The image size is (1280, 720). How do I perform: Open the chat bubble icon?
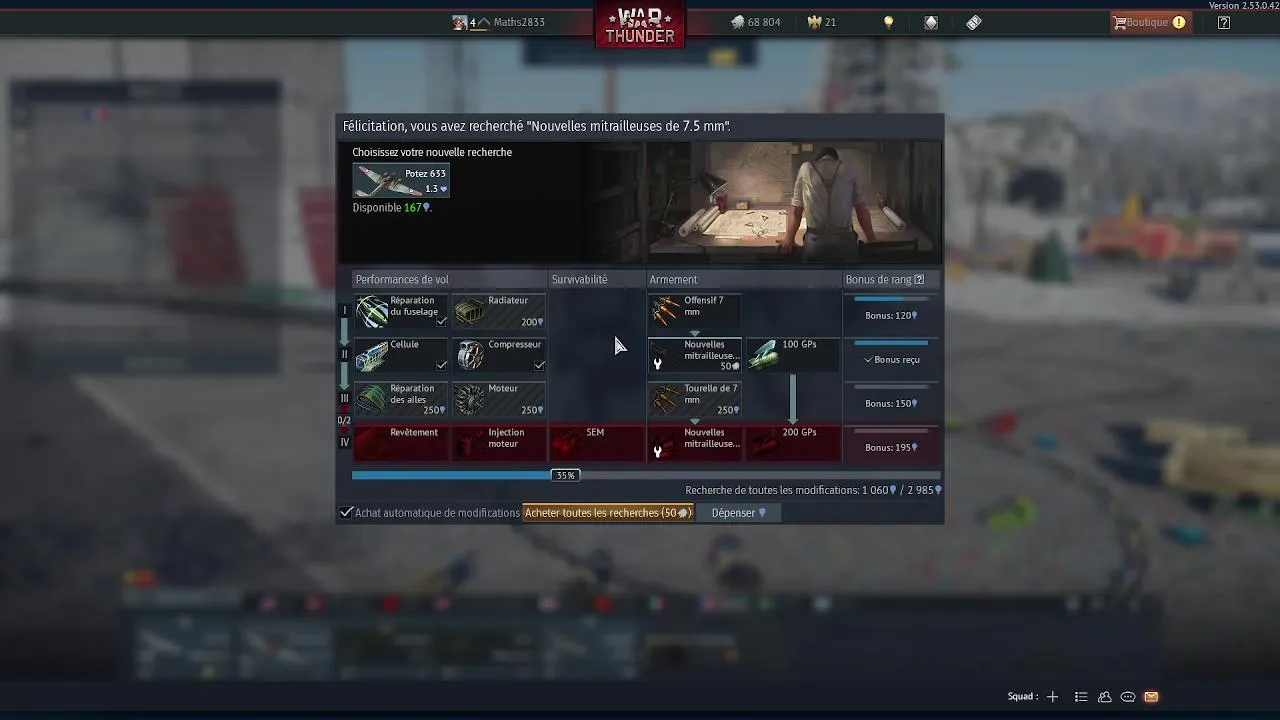[x=1128, y=697]
